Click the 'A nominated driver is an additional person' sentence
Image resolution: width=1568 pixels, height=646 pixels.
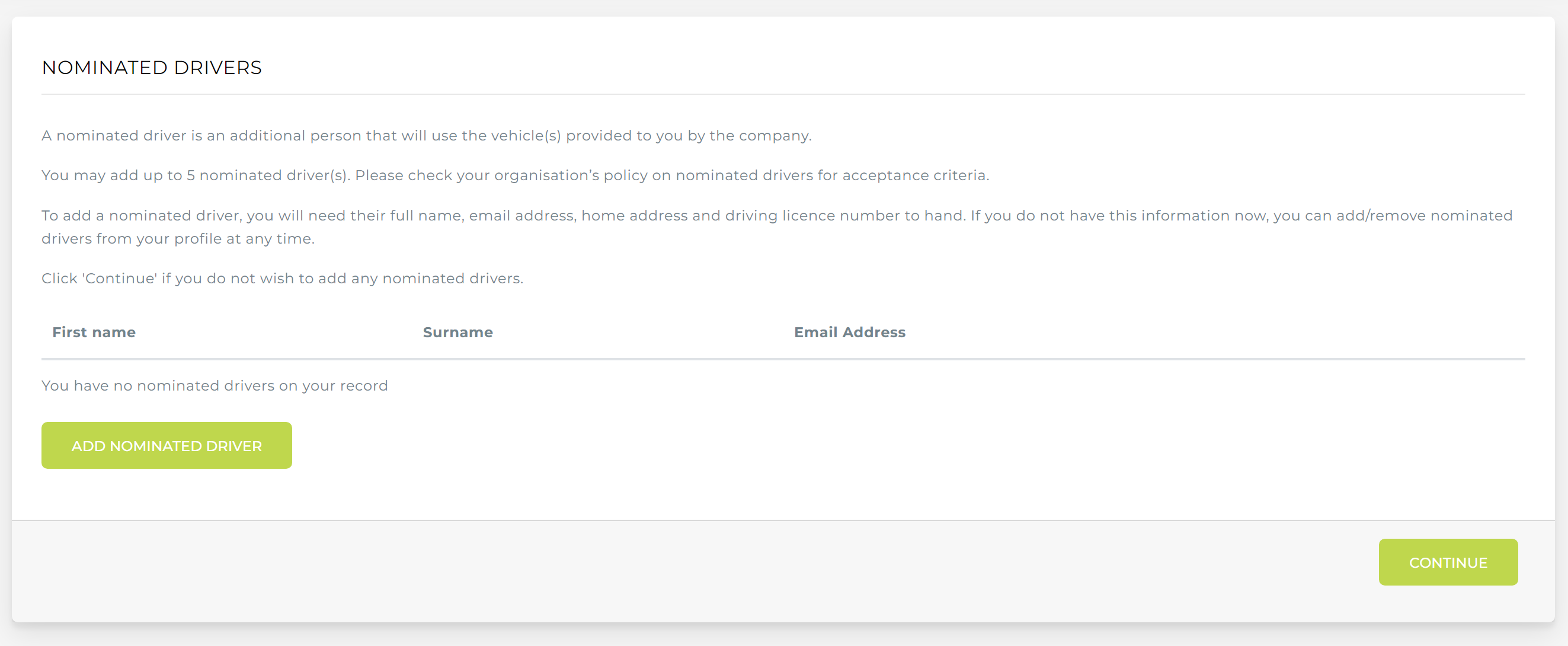pyautogui.click(x=426, y=136)
